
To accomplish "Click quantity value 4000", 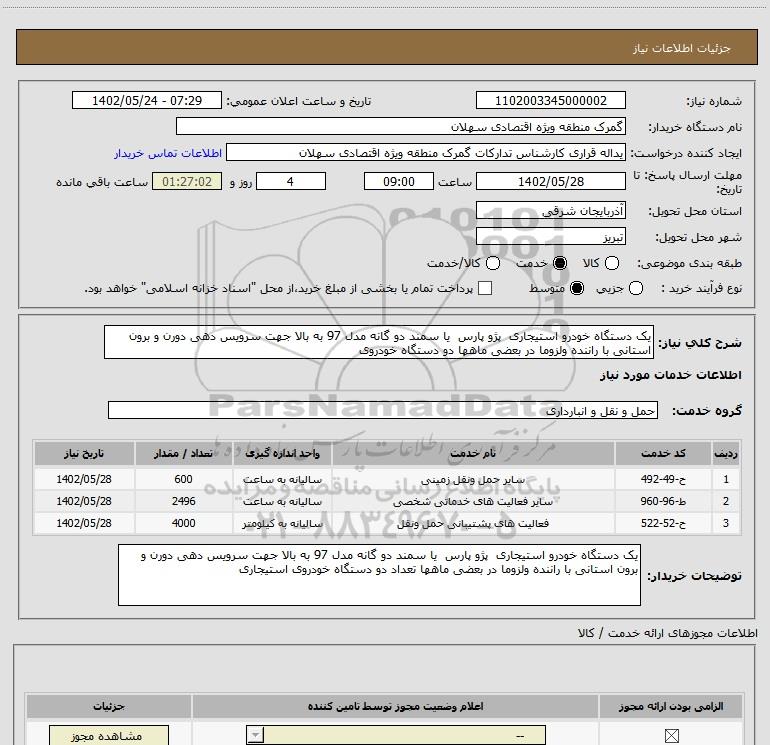I will 183,524.
